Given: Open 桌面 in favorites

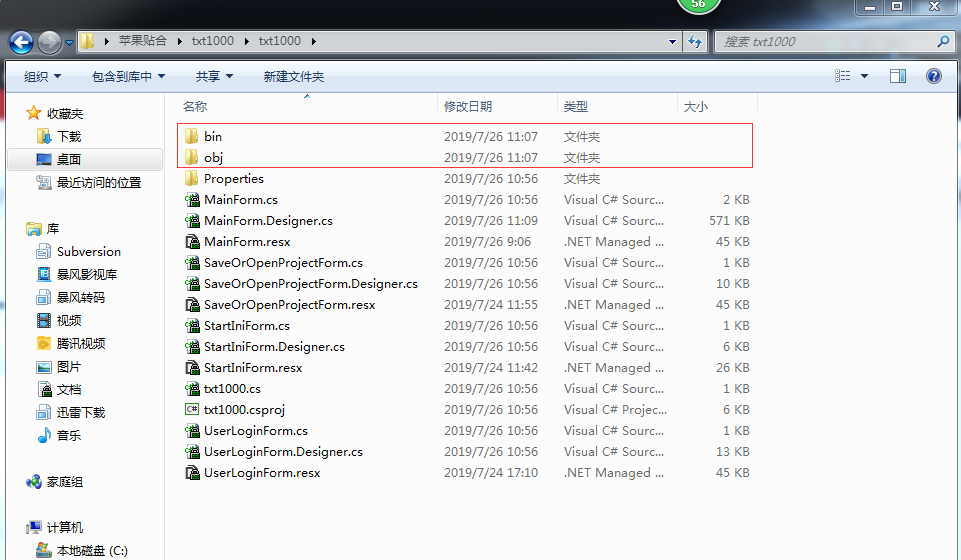Looking at the screenshot, I should 69,159.
